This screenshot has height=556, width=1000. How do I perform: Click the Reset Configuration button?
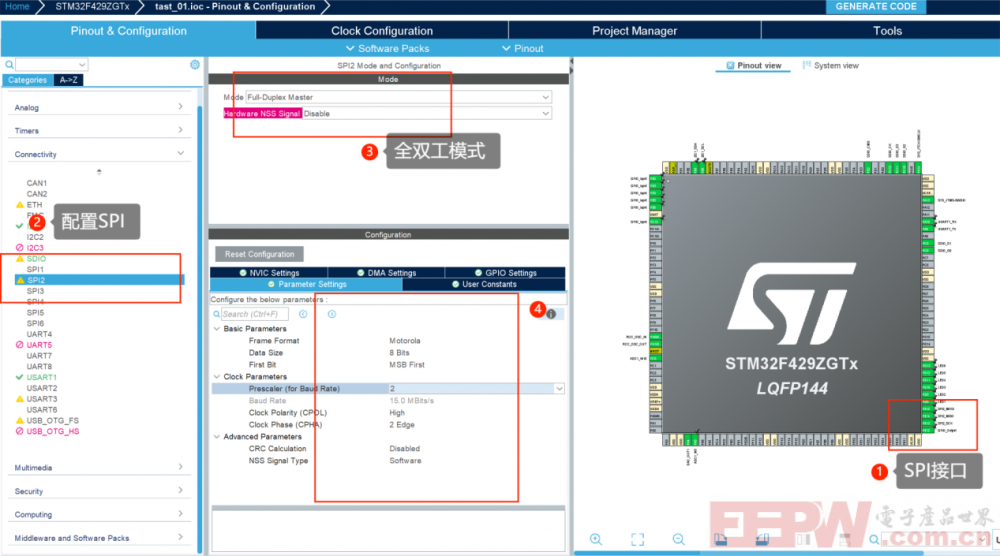tap(259, 254)
